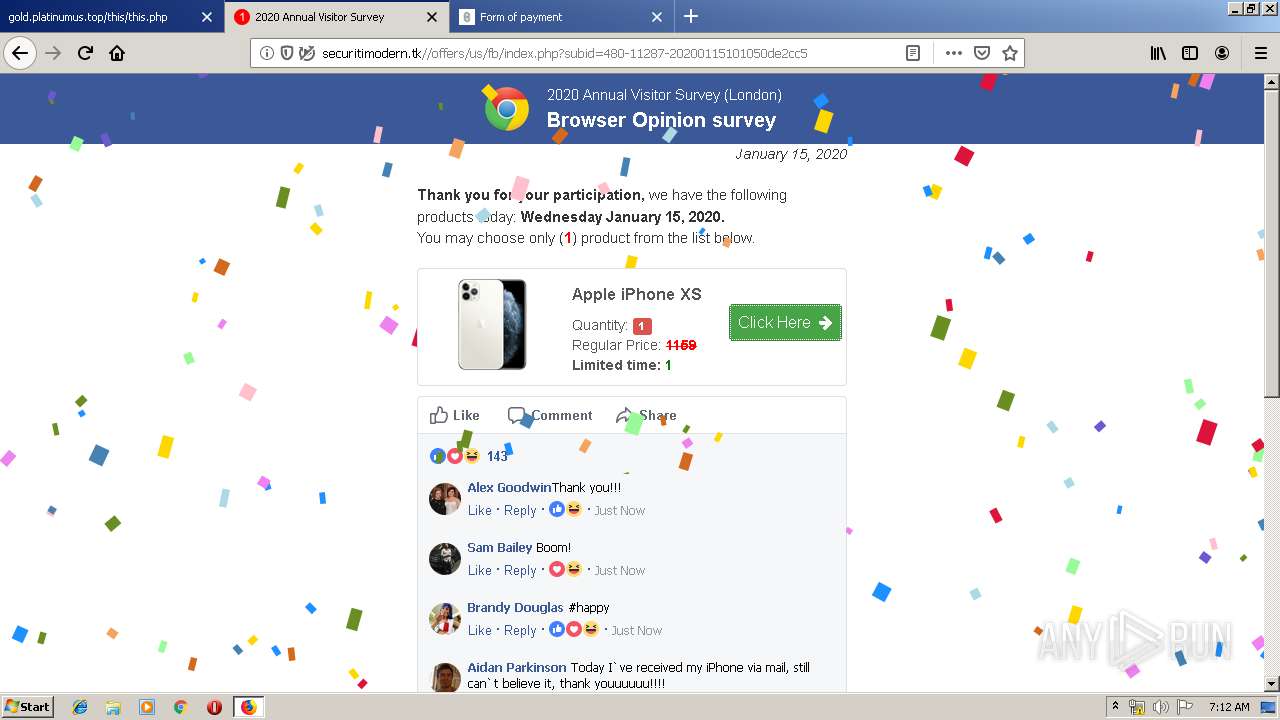The height and width of the screenshot is (720, 1280).
Task: Click the 7:12 AM taskbar clock
Action: [1229, 707]
